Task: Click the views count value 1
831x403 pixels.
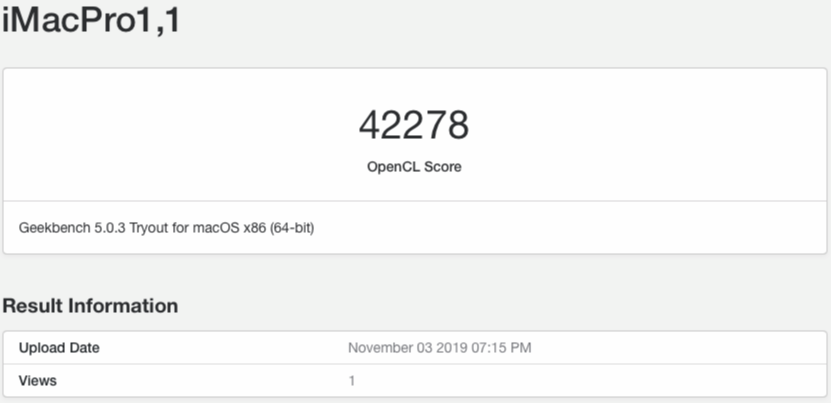Action: (351, 380)
